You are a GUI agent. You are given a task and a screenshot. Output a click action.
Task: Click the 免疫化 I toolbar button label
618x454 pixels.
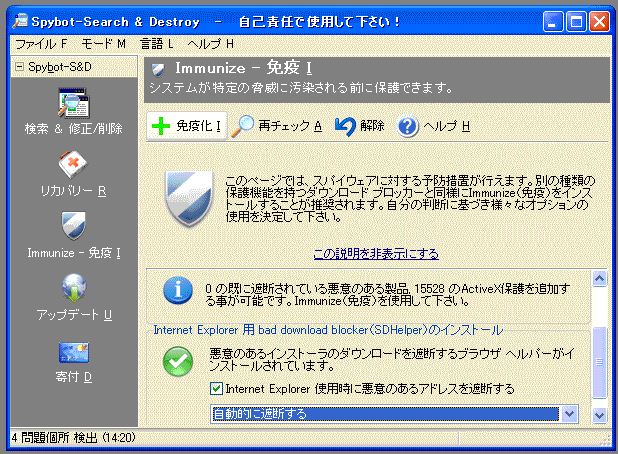[x=198, y=126]
